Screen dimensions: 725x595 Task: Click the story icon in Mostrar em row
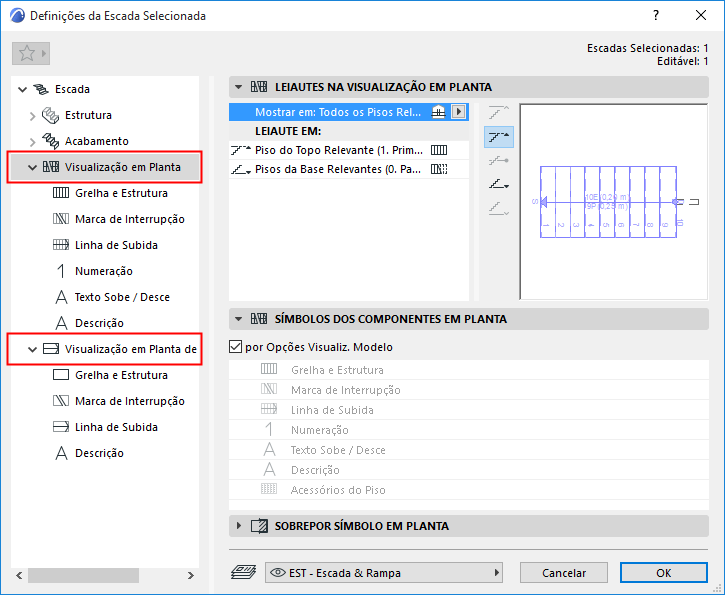pos(438,112)
